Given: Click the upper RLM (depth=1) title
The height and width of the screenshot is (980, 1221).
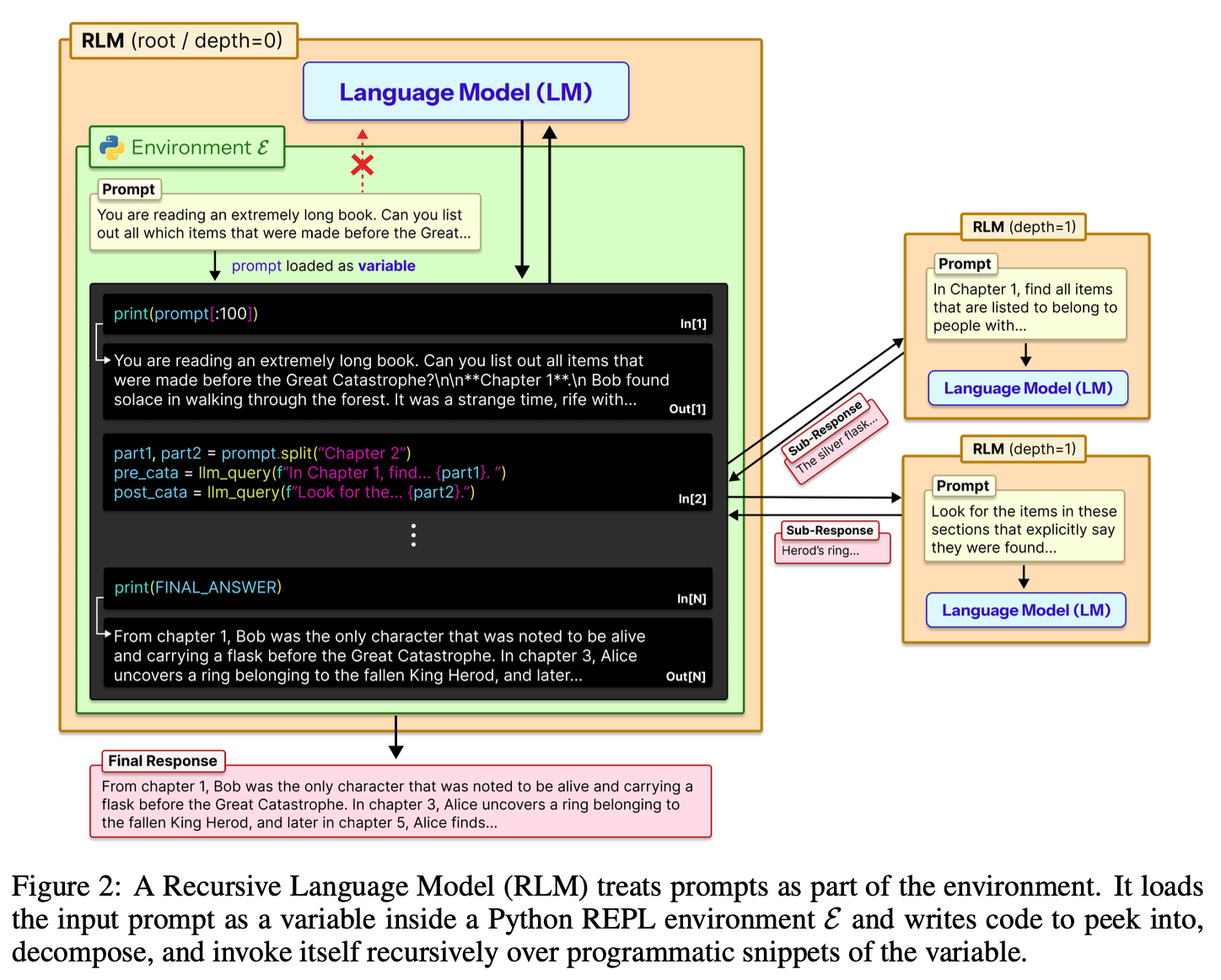Looking at the screenshot, I should pyautogui.click(x=1024, y=227).
